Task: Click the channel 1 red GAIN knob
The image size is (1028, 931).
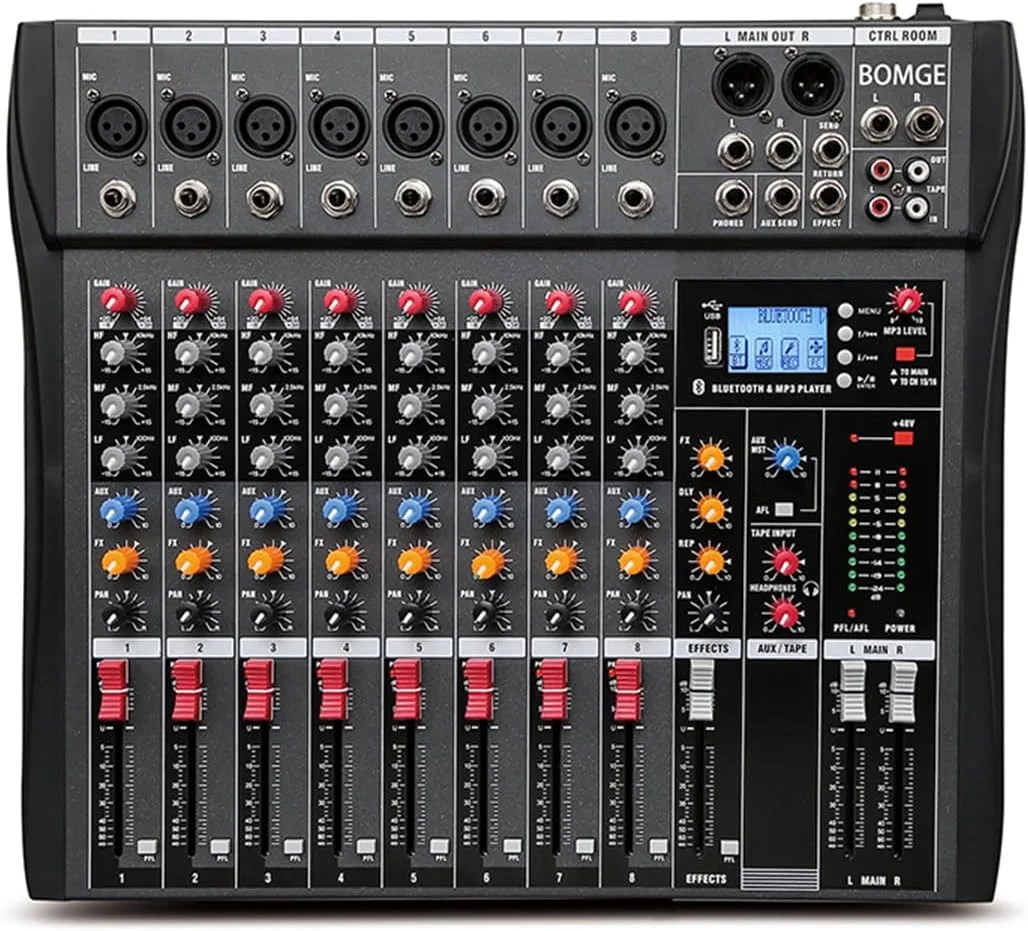Action: 118,299
